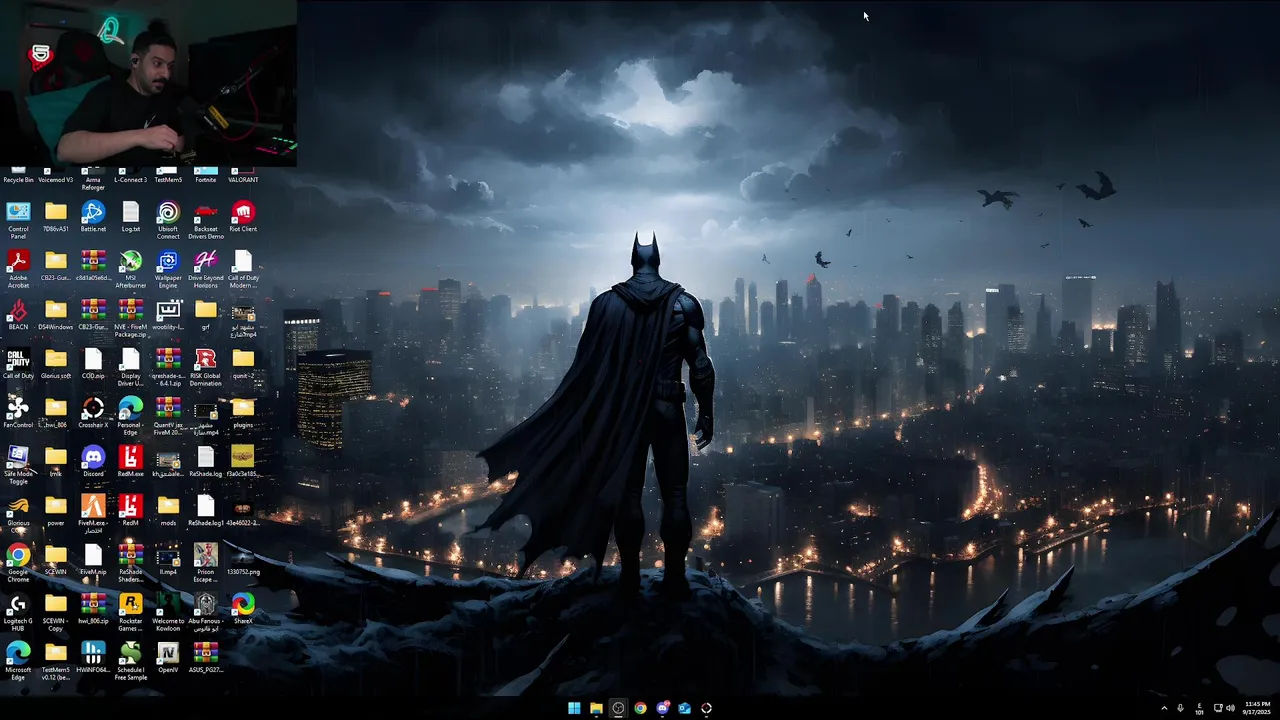Open the BEACN app icon
The height and width of the screenshot is (720, 1280).
[18, 315]
